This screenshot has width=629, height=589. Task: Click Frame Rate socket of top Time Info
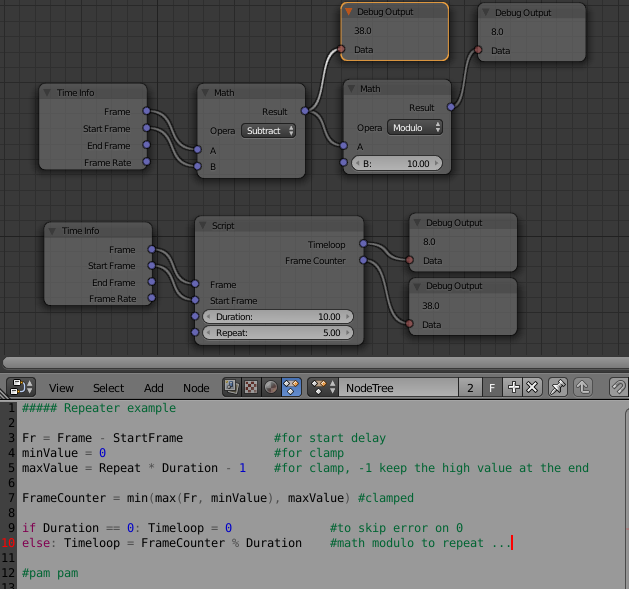tap(146, 162)
